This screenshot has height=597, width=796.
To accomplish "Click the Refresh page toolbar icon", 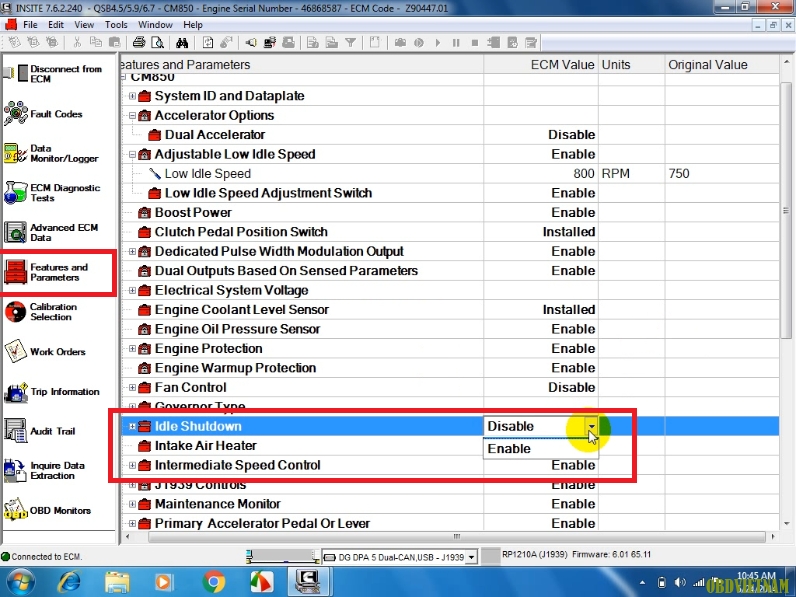I will (x=208, y=43).
